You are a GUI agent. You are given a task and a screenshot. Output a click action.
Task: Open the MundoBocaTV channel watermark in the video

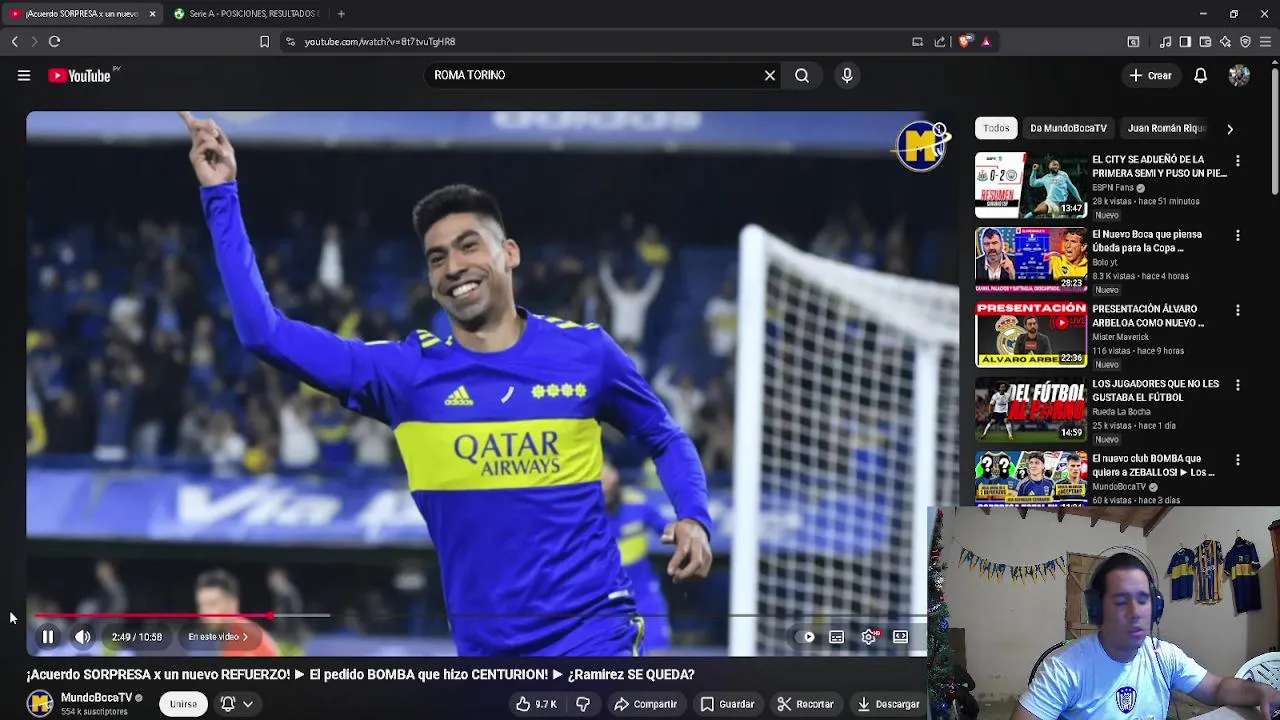tap(922, 146)
